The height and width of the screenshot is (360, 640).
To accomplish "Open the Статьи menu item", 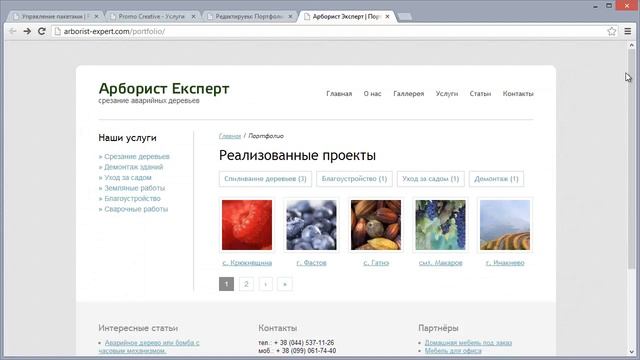I will [x=480, y=93].
